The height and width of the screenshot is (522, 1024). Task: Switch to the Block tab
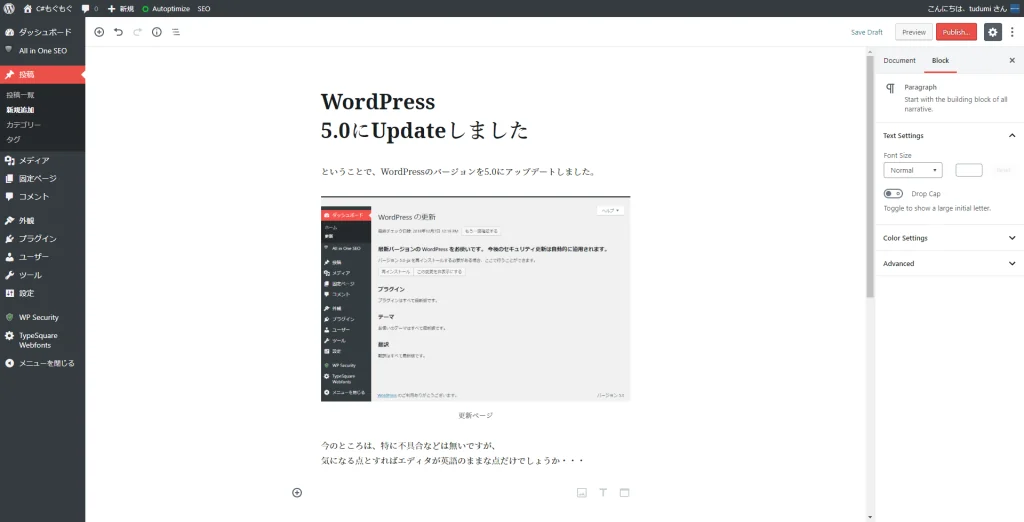[x=940, y=60]
